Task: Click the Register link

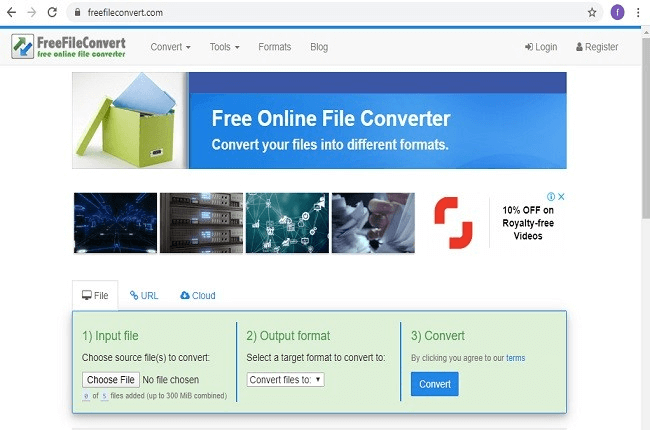Action: [597, 47]
